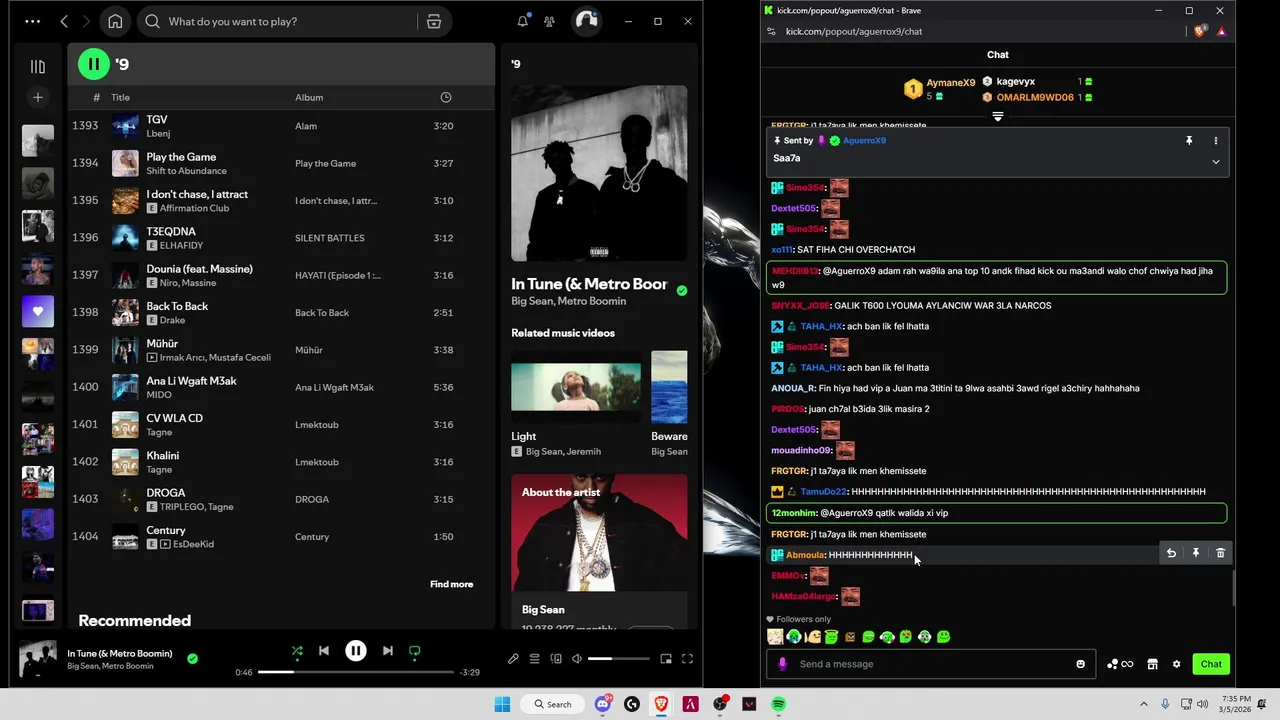Open Liked Songs heart thumbnail in sidebar
Image resolution: width=1280 pixels, height=720 pixels.
click(x=38, y=311)
